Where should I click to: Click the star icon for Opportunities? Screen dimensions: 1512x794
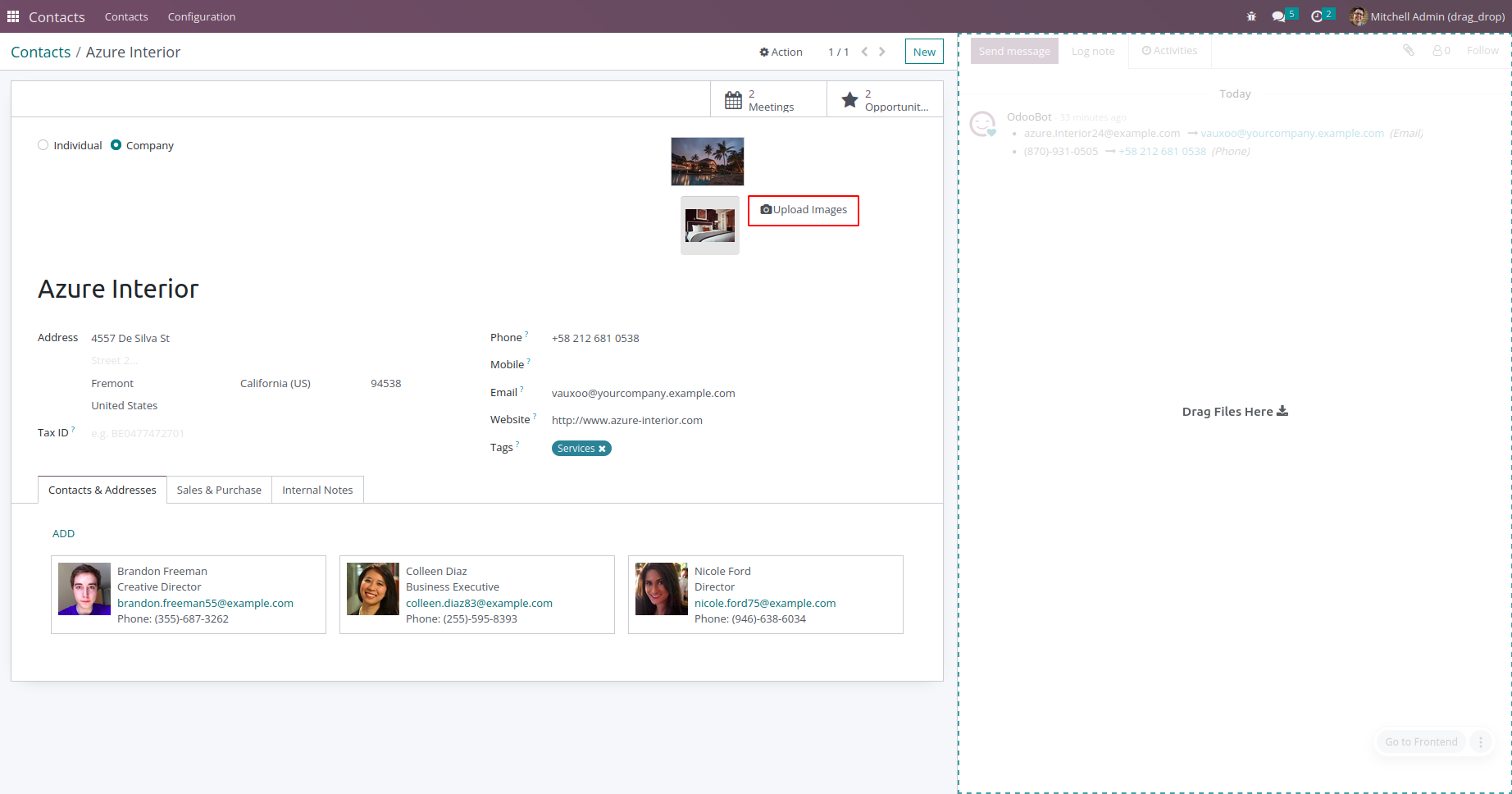849,100
